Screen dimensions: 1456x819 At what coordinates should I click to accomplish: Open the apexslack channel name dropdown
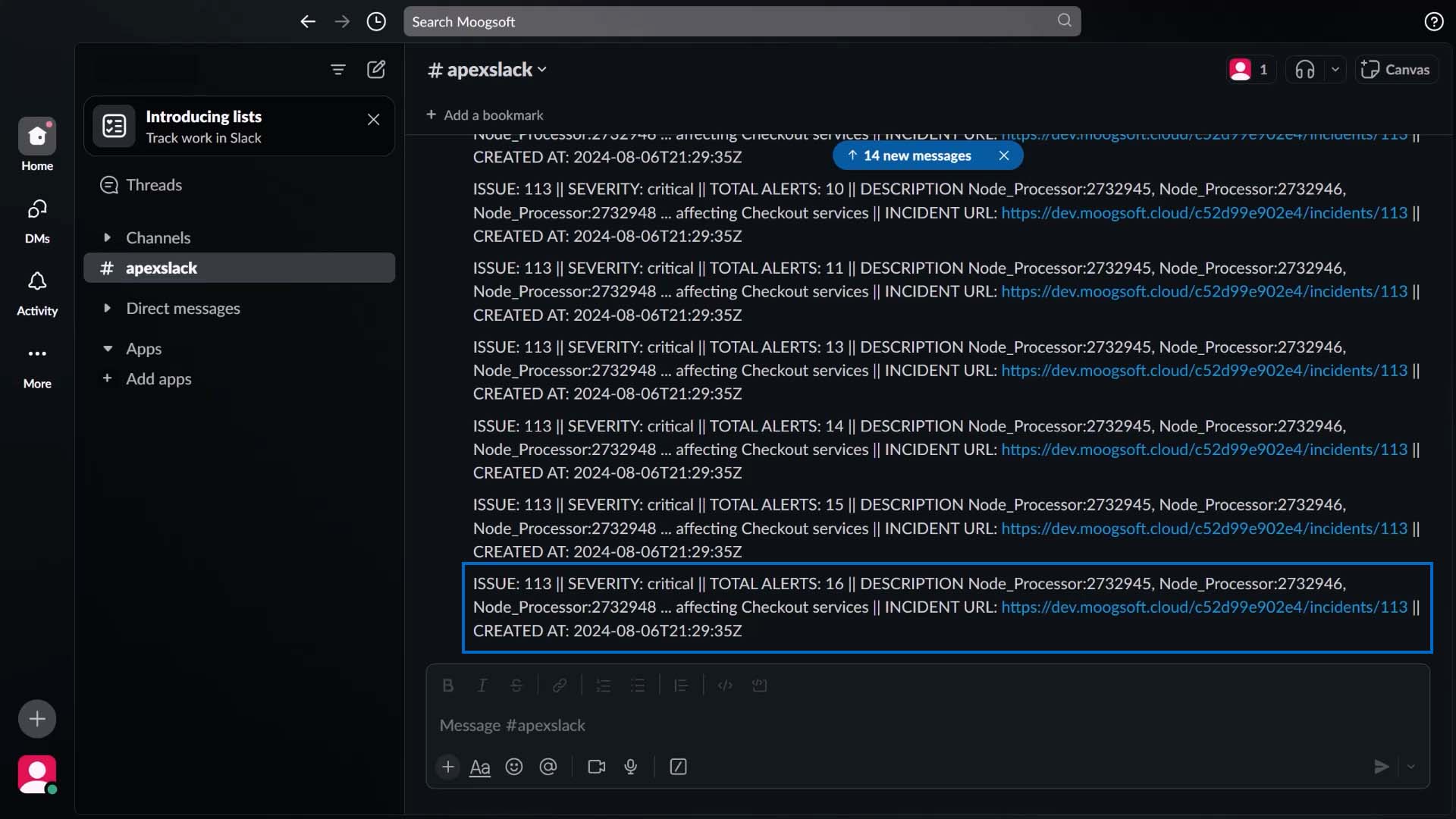pos(487,70)
